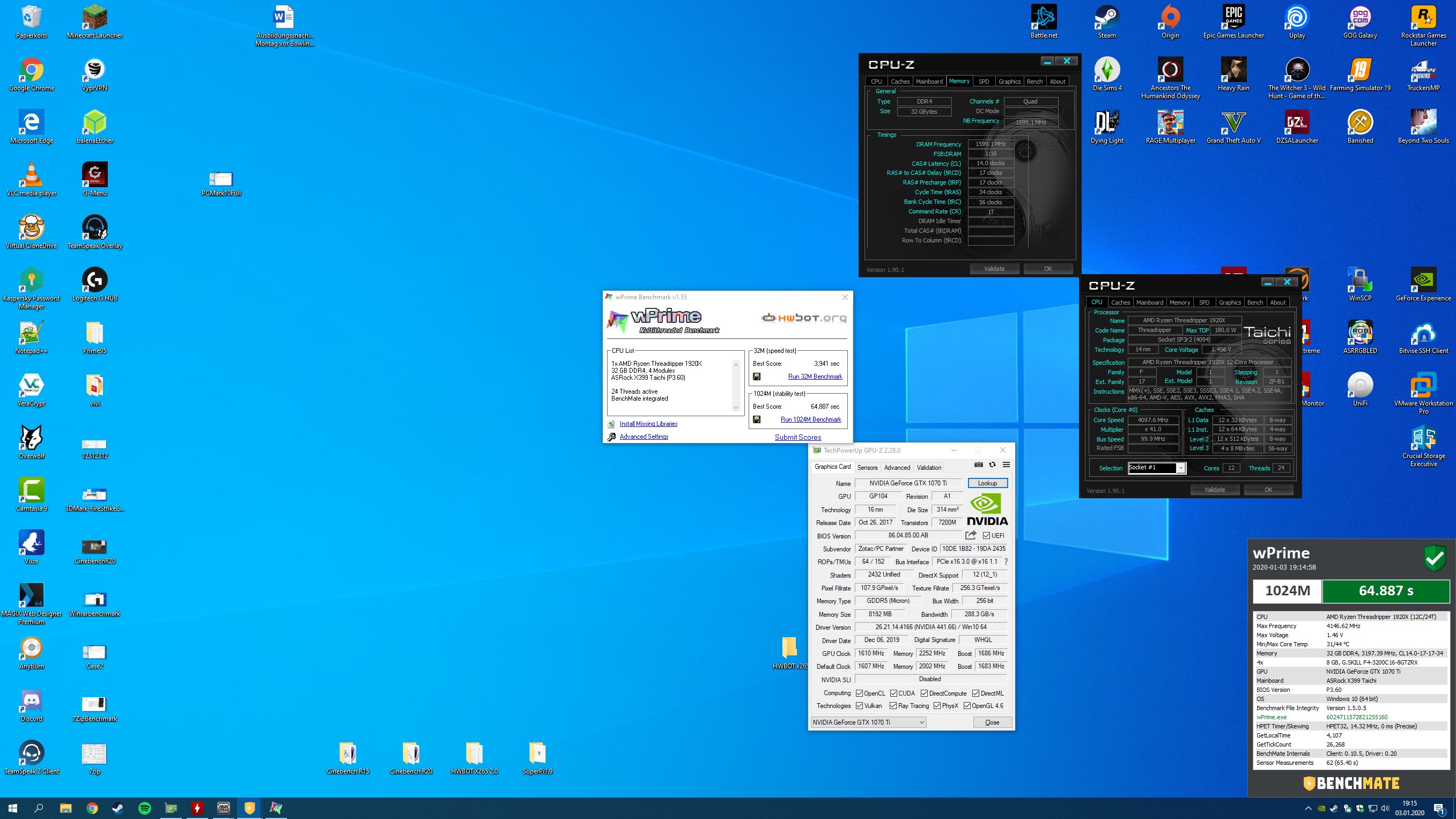Toggle Ray Tracing checkbox in GPU-Z
1456x819 pixels.
tap(893, 706)
